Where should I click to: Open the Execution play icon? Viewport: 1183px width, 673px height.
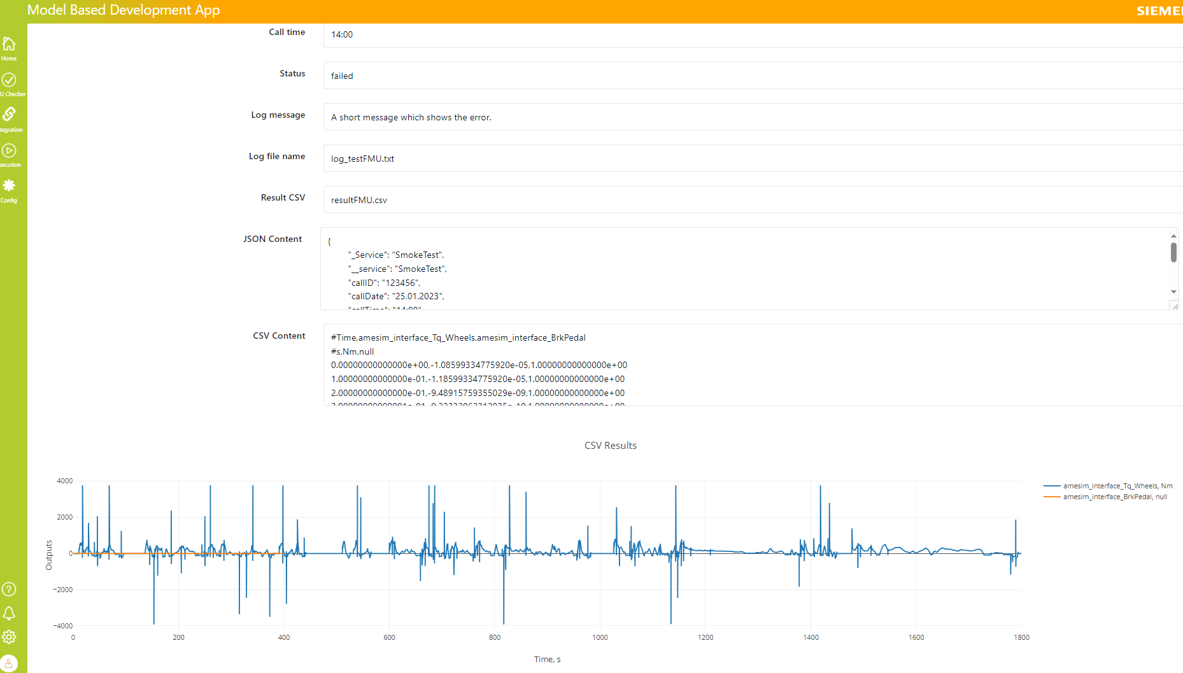[x=9, y=154]
